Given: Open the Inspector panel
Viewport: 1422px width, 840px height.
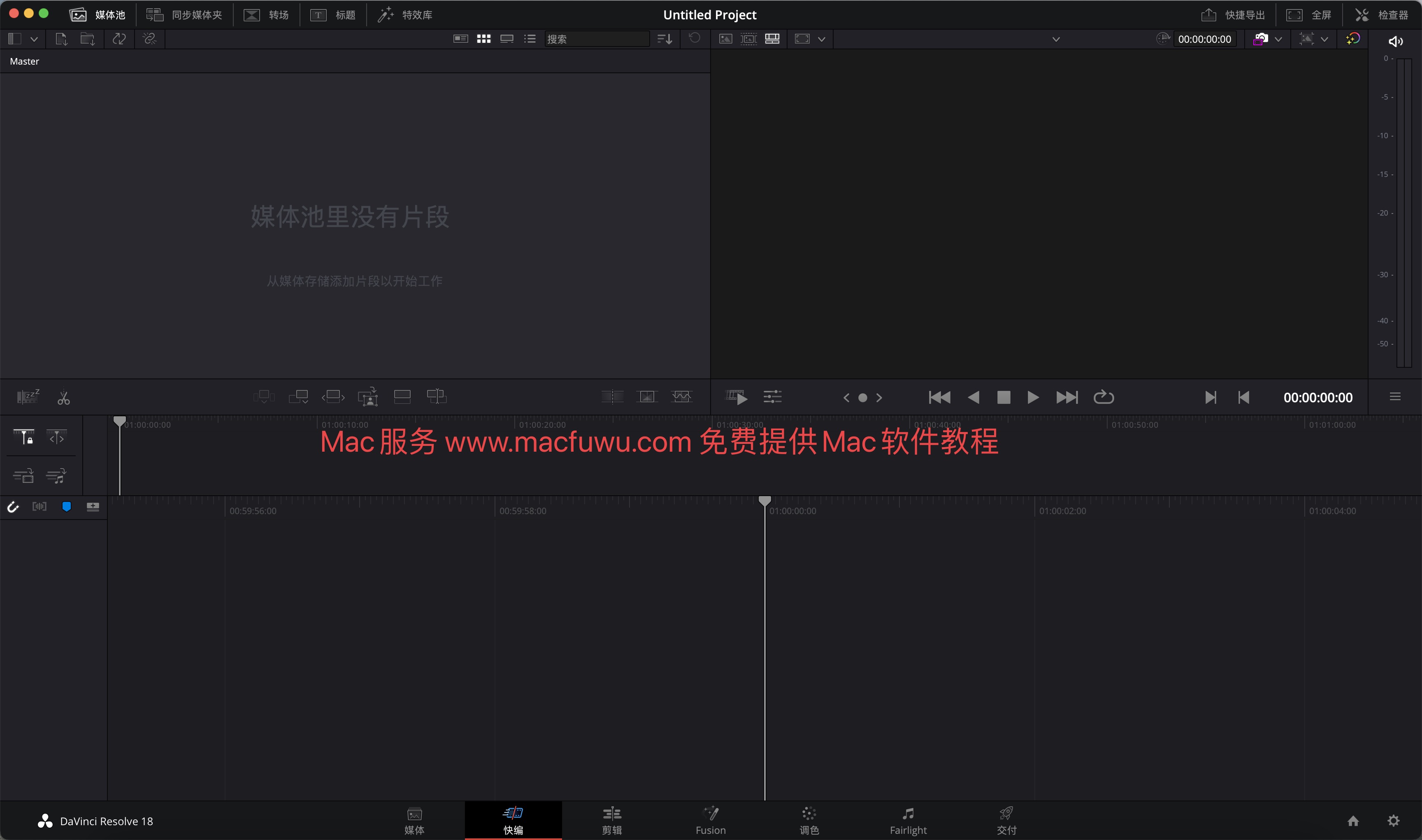Looking at the screenshot, I should (x=1381, y=15).
